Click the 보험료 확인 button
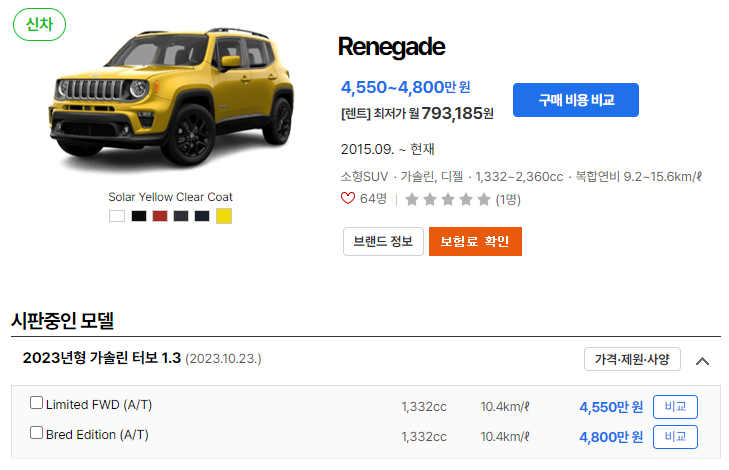 coord(475,241)
